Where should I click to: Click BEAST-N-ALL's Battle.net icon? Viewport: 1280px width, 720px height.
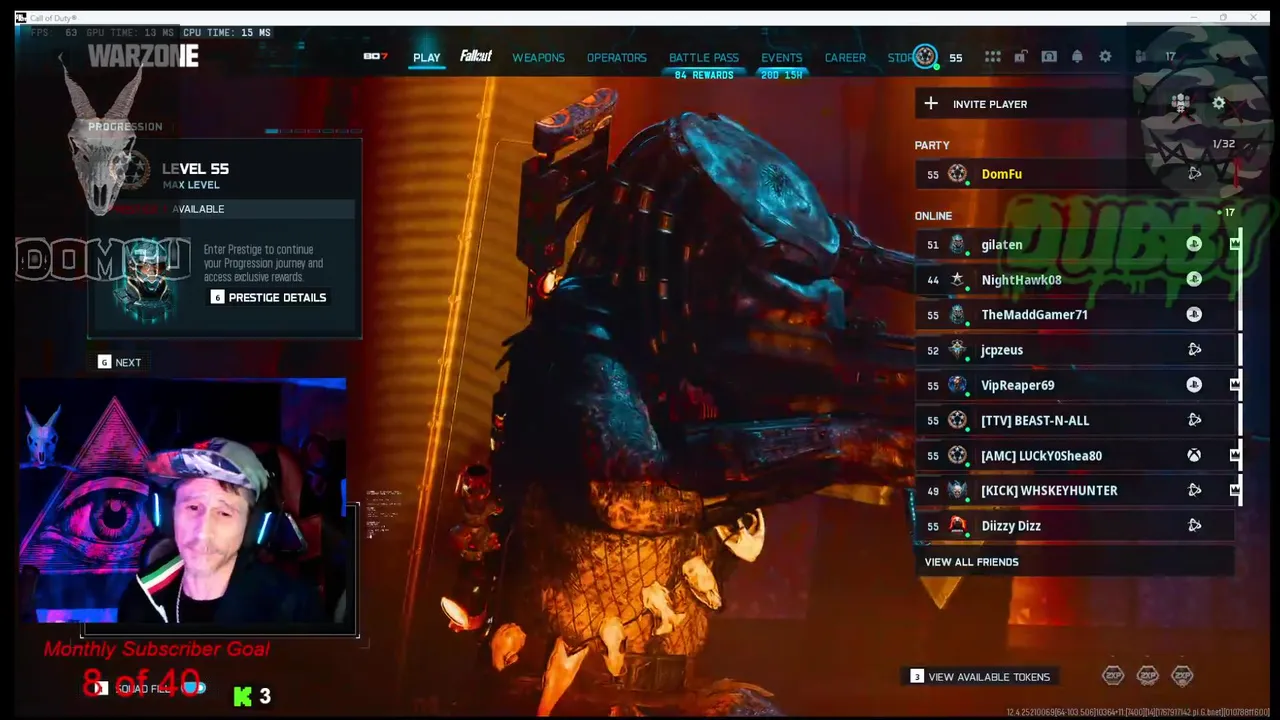pos(1194,420)
